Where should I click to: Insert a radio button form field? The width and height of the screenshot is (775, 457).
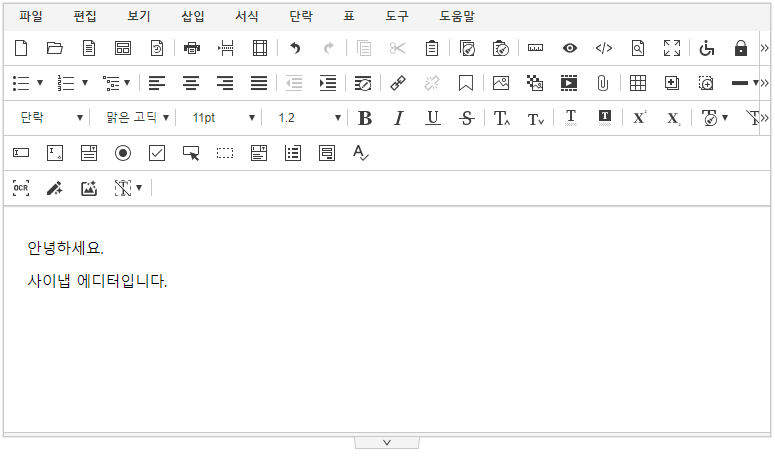click(x=123, y=153)
